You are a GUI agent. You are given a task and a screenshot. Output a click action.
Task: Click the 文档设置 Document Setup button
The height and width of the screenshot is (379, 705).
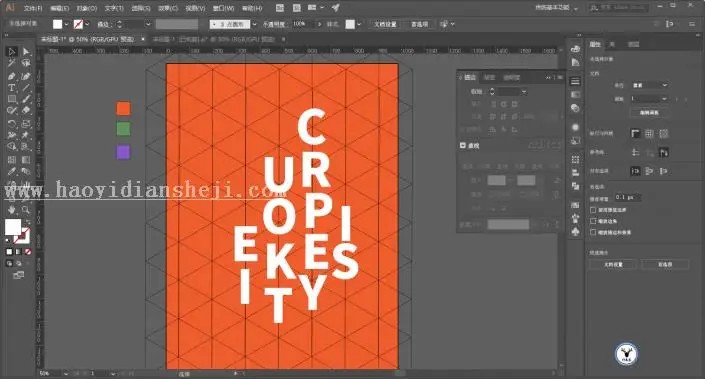613,264
